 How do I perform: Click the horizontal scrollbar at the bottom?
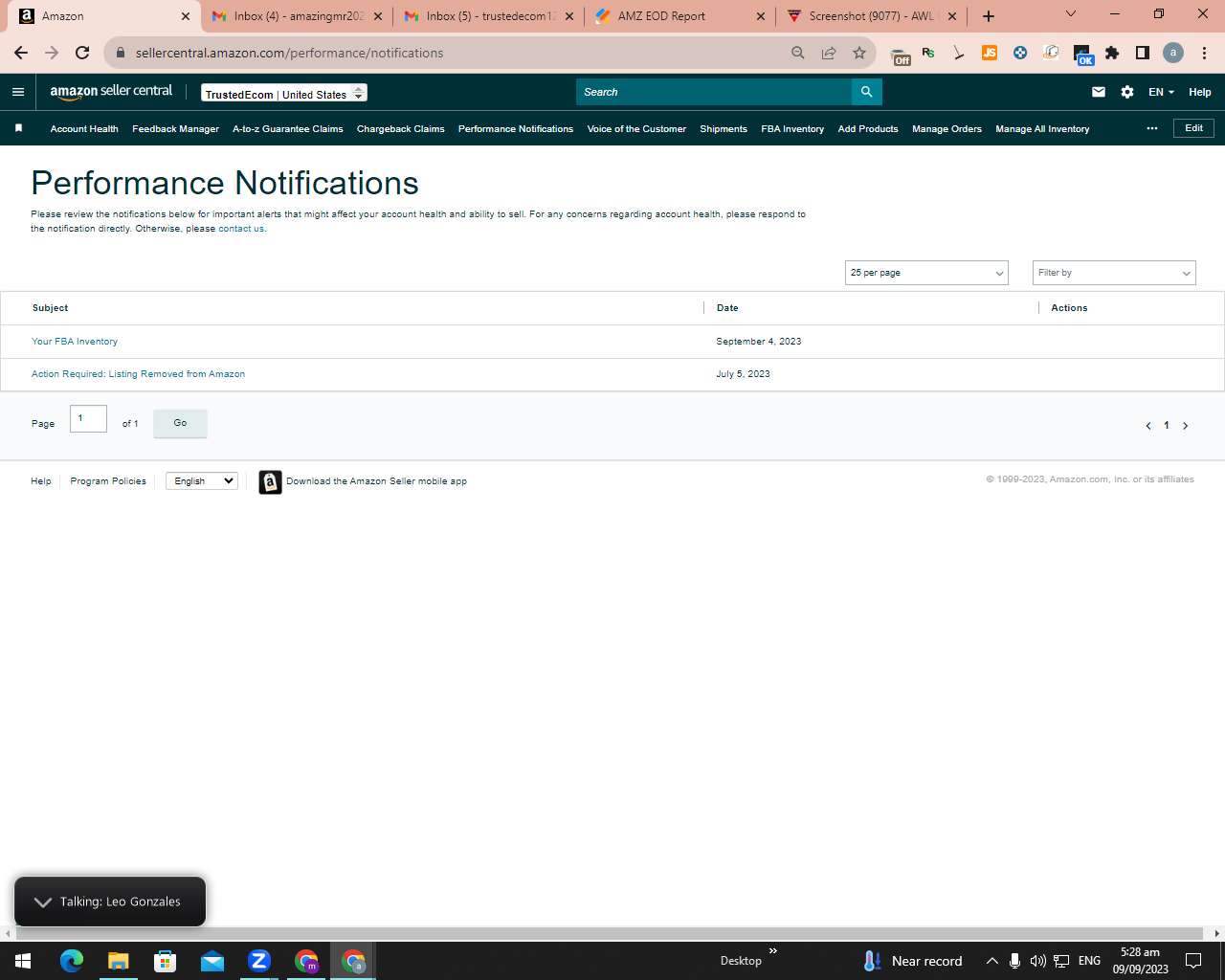[x=609, y=933]
